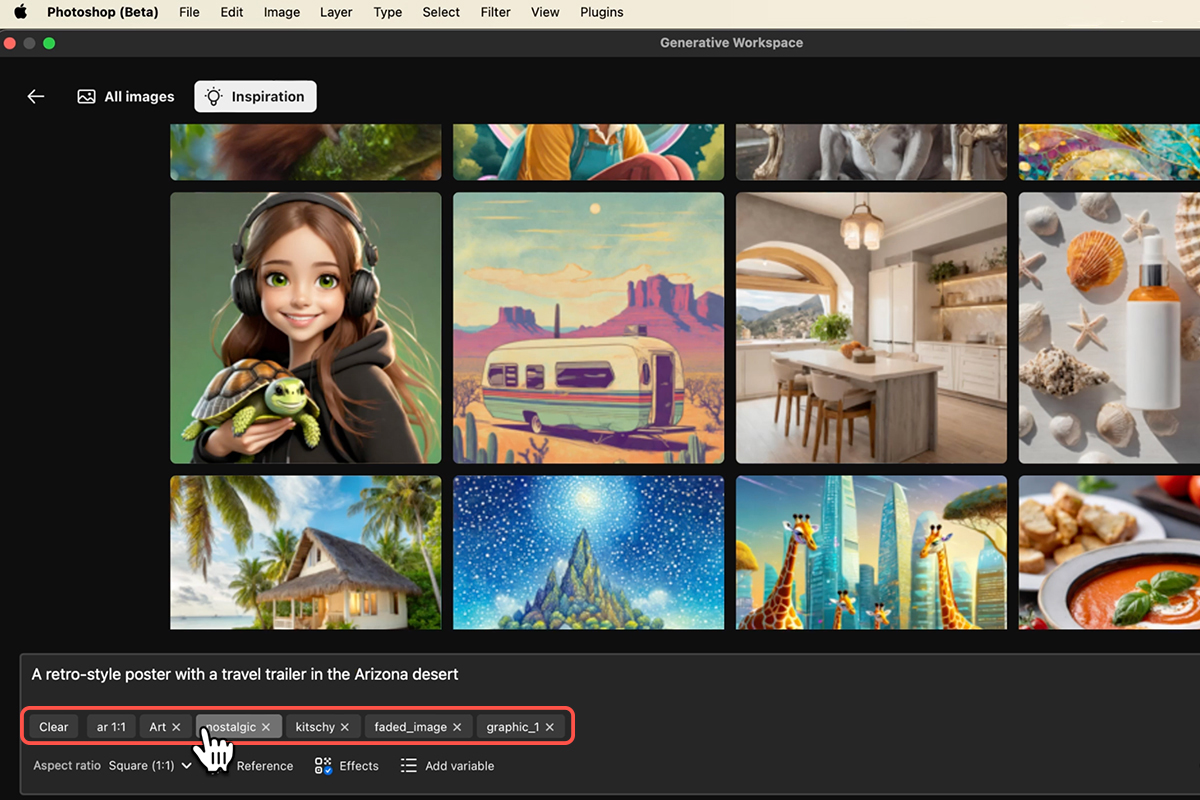Select the girl with turtle thumbnail
Viewport: 1200px width, 800px height.
[306, 328]
